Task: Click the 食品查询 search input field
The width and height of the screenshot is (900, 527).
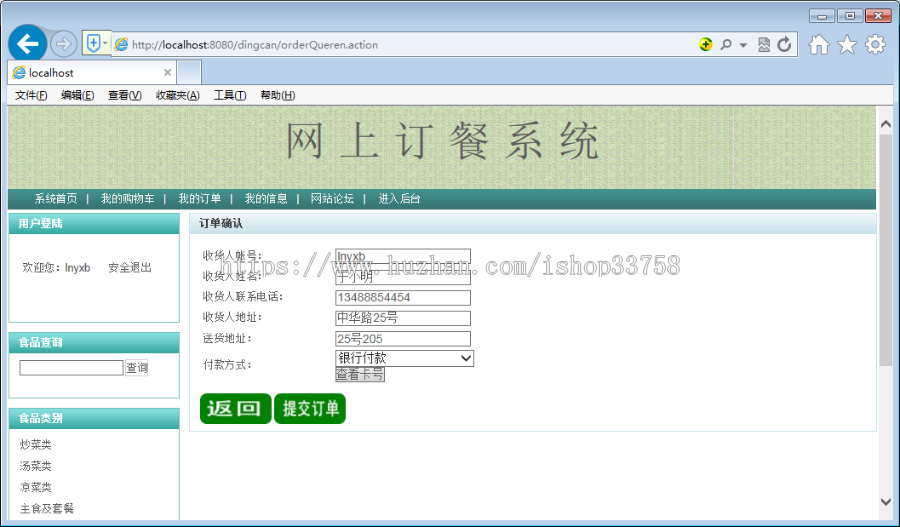Action: coord(71,367)
